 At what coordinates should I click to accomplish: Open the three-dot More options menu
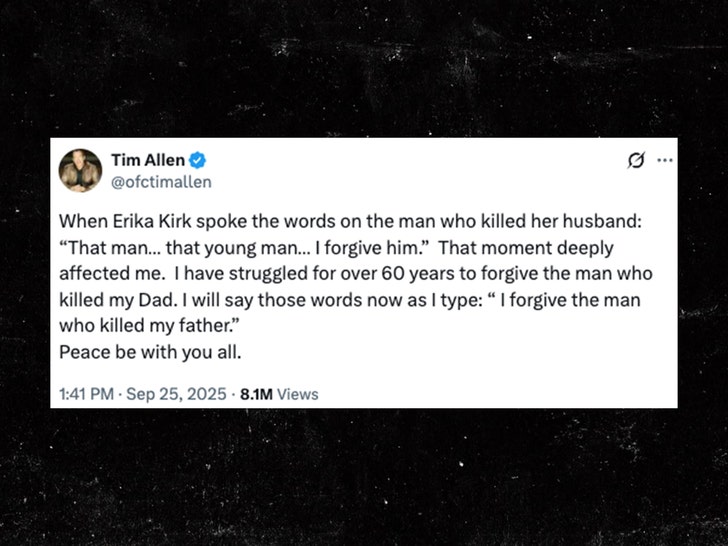point(664,161)
